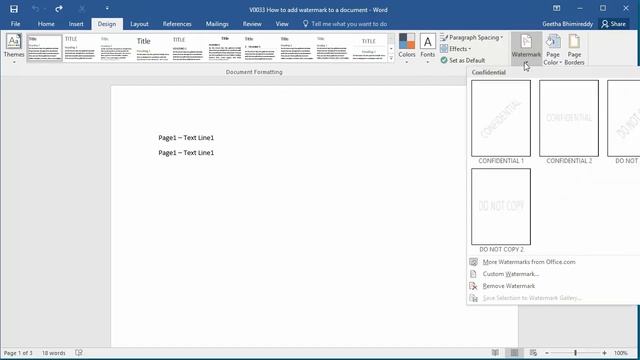Click the zoom out minus button

click(x=547, y=353)
